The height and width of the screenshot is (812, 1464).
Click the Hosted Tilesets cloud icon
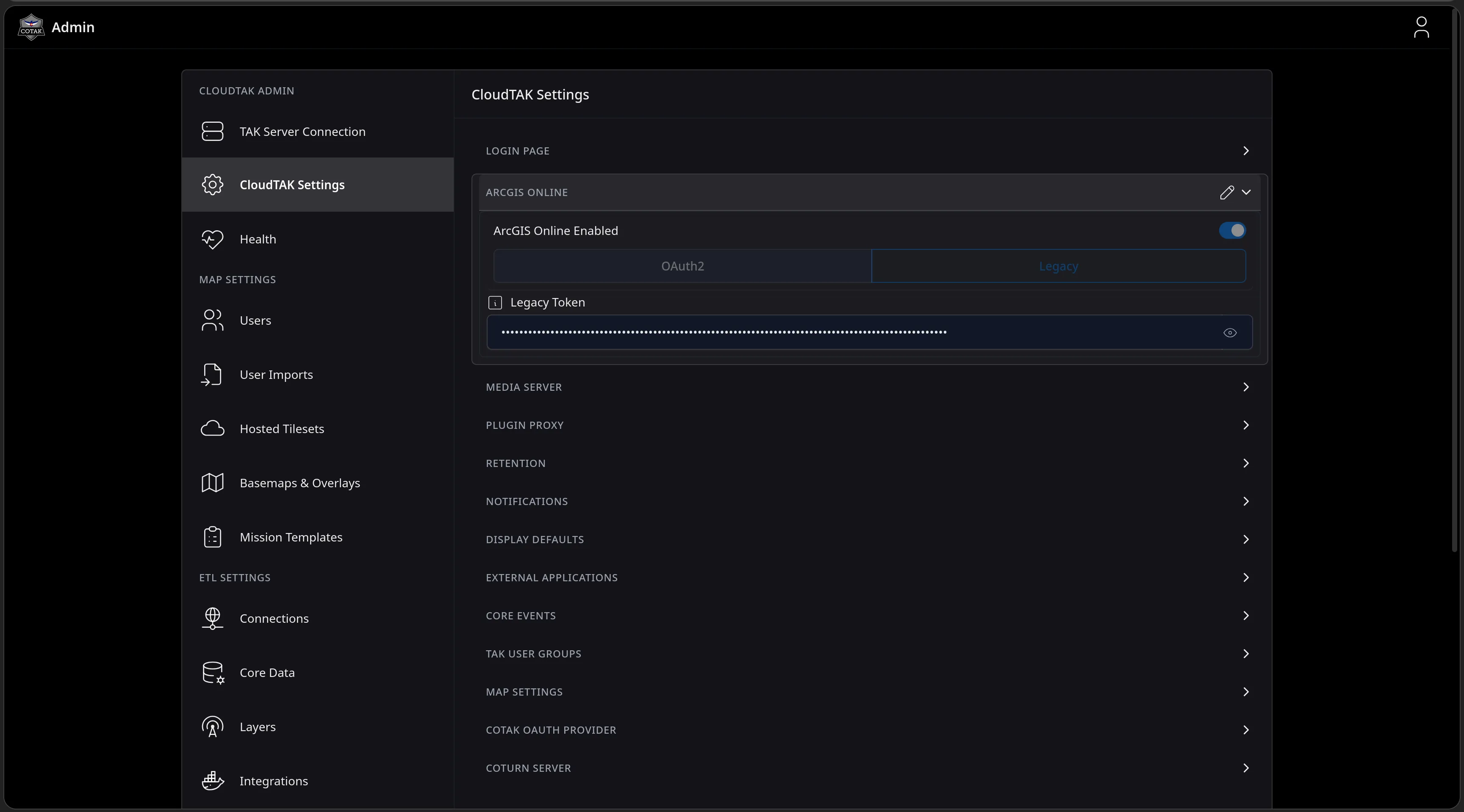tap(213, 429)
